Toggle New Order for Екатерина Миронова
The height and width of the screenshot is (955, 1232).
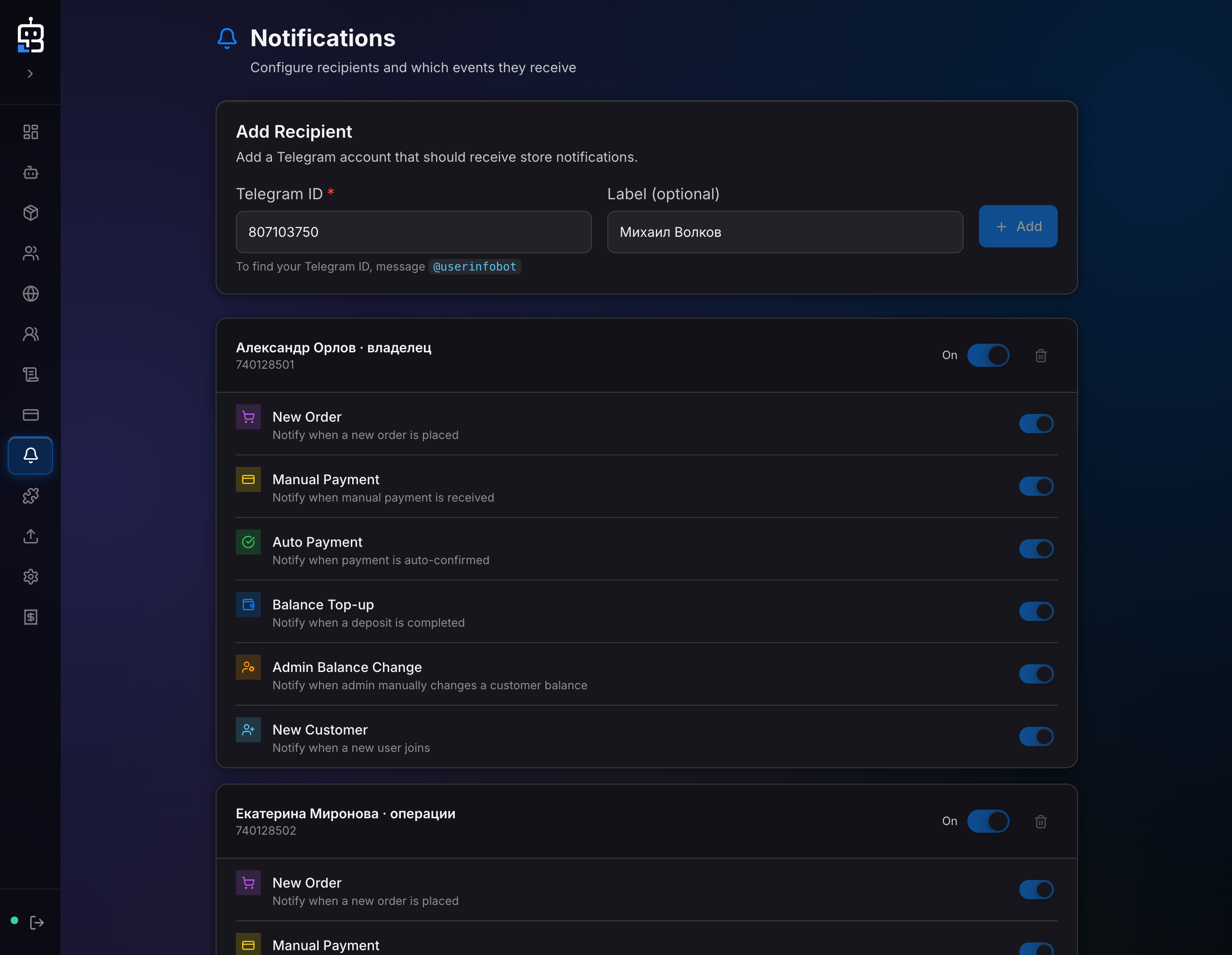(1036, 890)
